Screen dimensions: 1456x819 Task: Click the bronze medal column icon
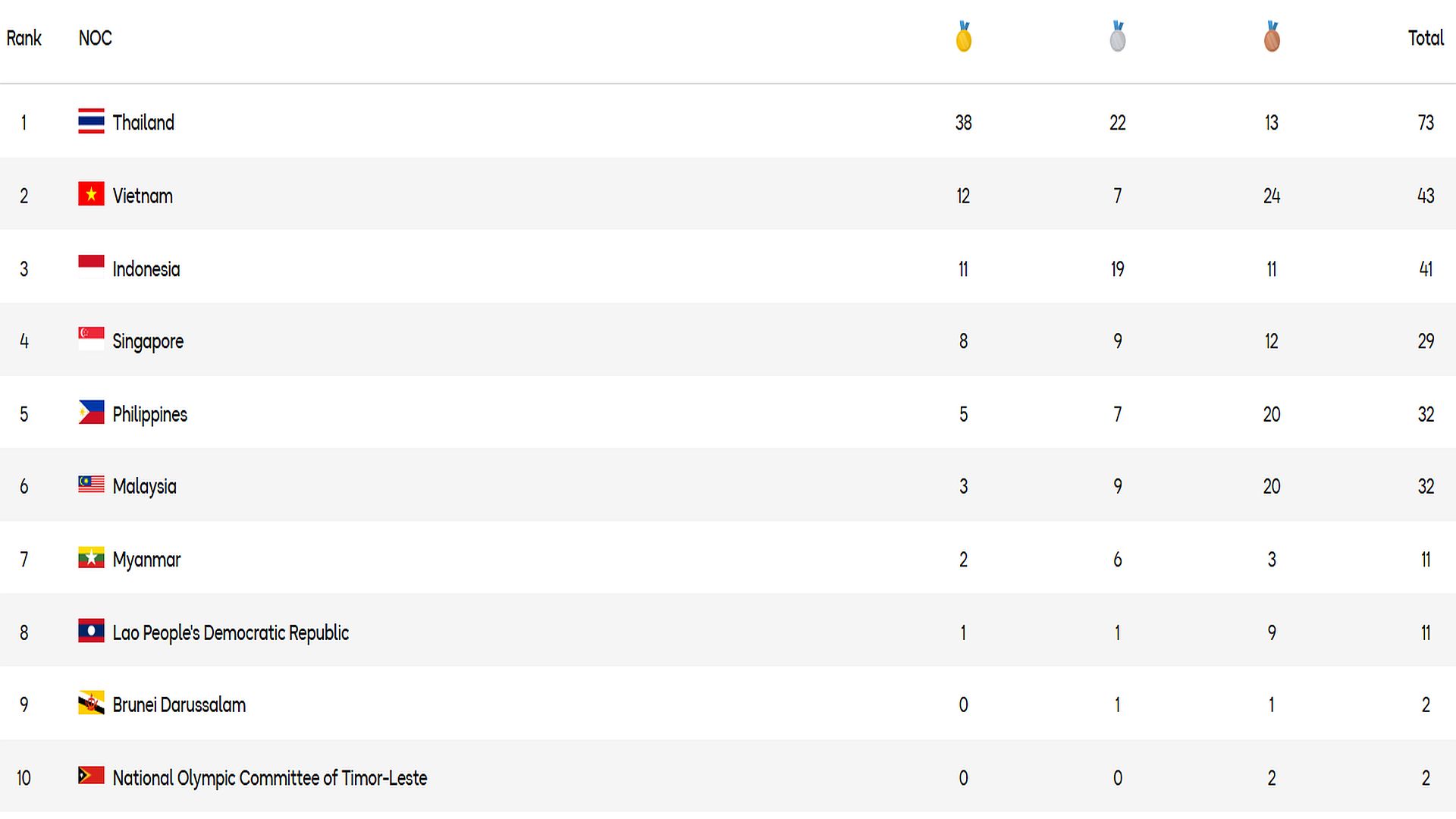1272,36
